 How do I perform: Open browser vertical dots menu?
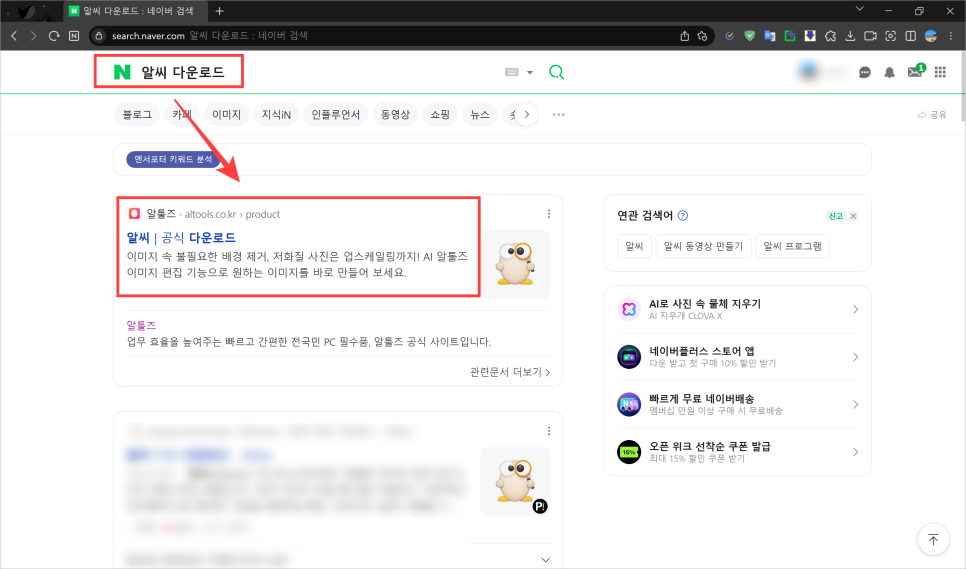(951, 36)
